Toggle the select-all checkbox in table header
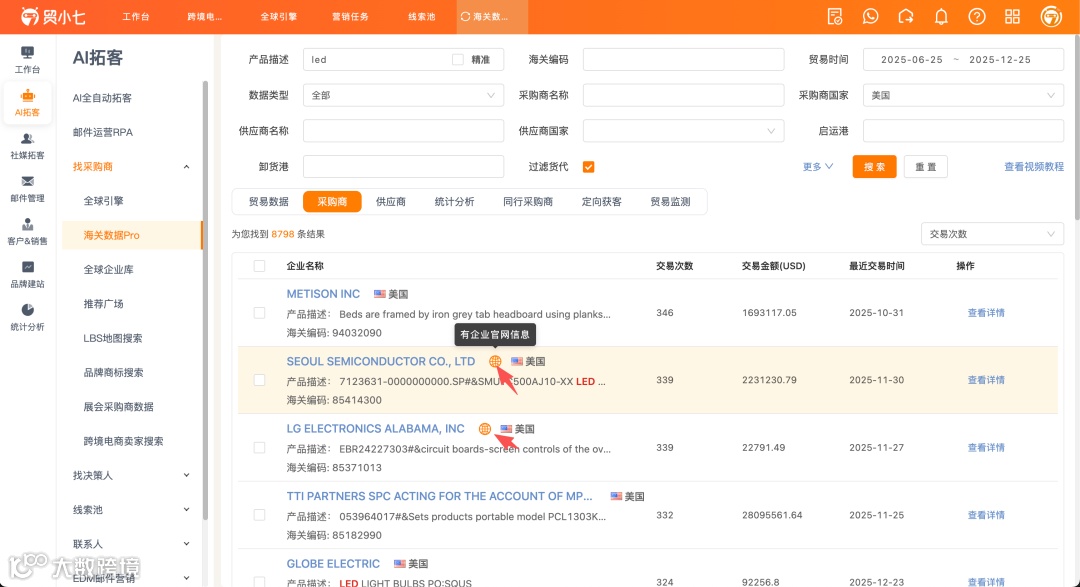Image resolution: width=1080 pixels, height=587 pixels. pos(259,266)
